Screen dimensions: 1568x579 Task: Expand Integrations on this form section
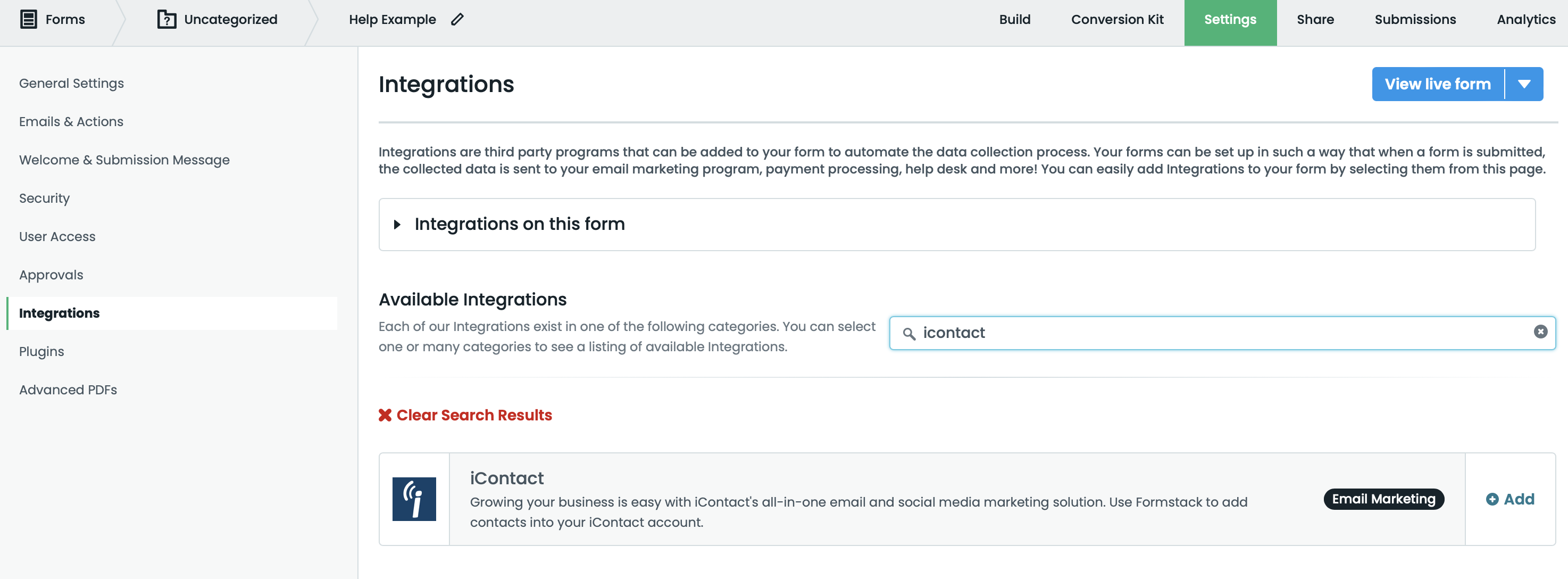pyautogui.click(x=397, y=224)
